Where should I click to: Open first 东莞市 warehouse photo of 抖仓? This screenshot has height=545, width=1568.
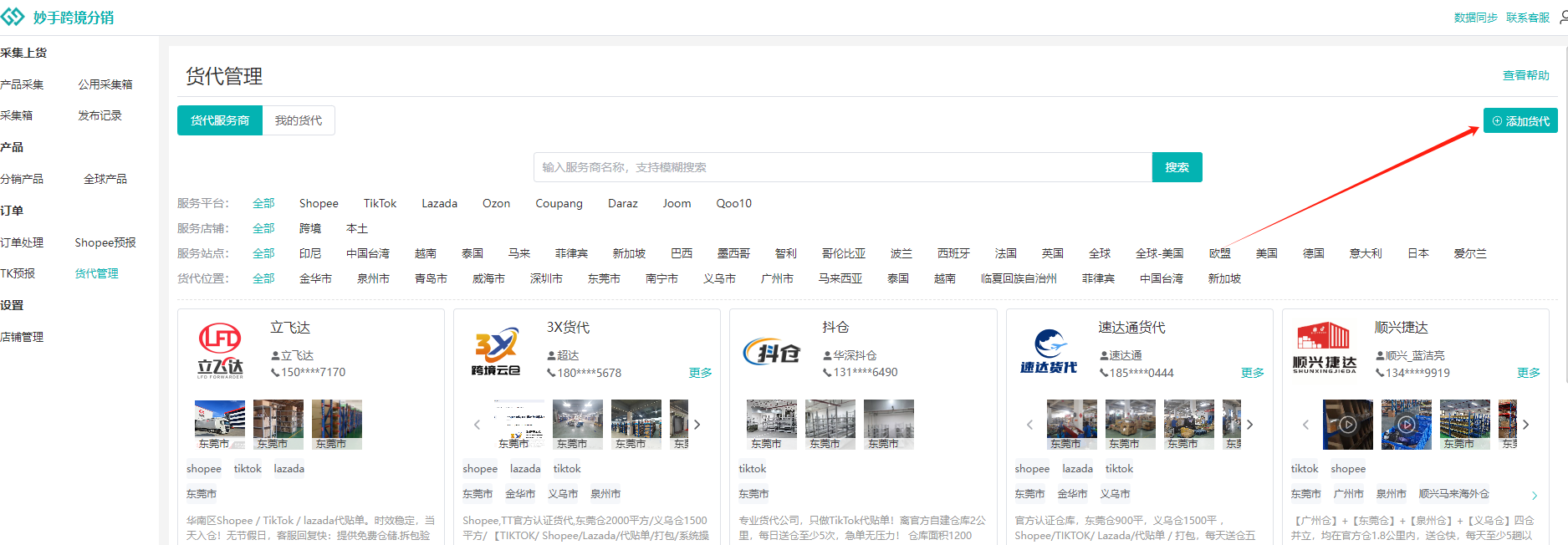(772, 425)
